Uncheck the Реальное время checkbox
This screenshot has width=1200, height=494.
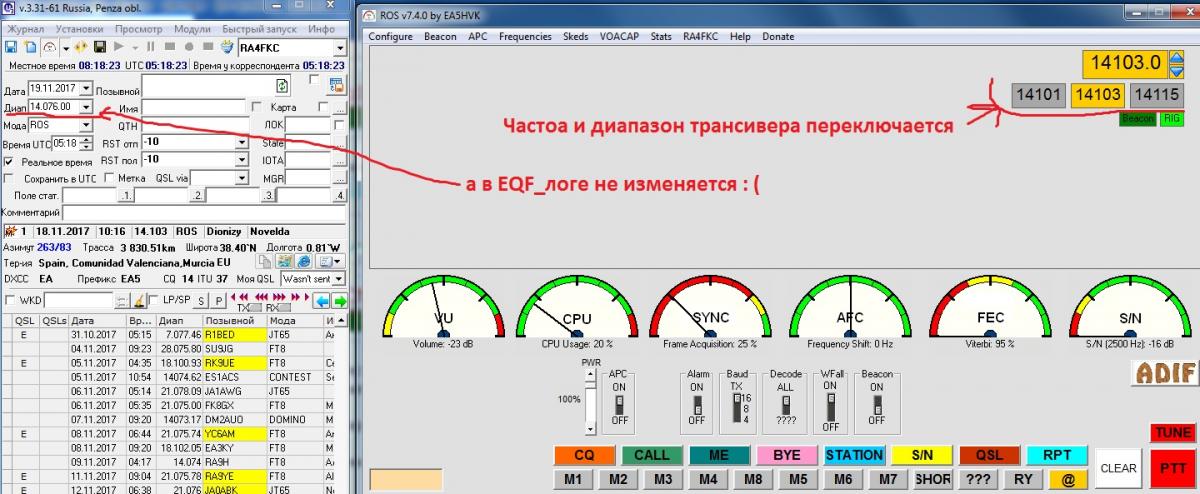(x=9, y=161)
